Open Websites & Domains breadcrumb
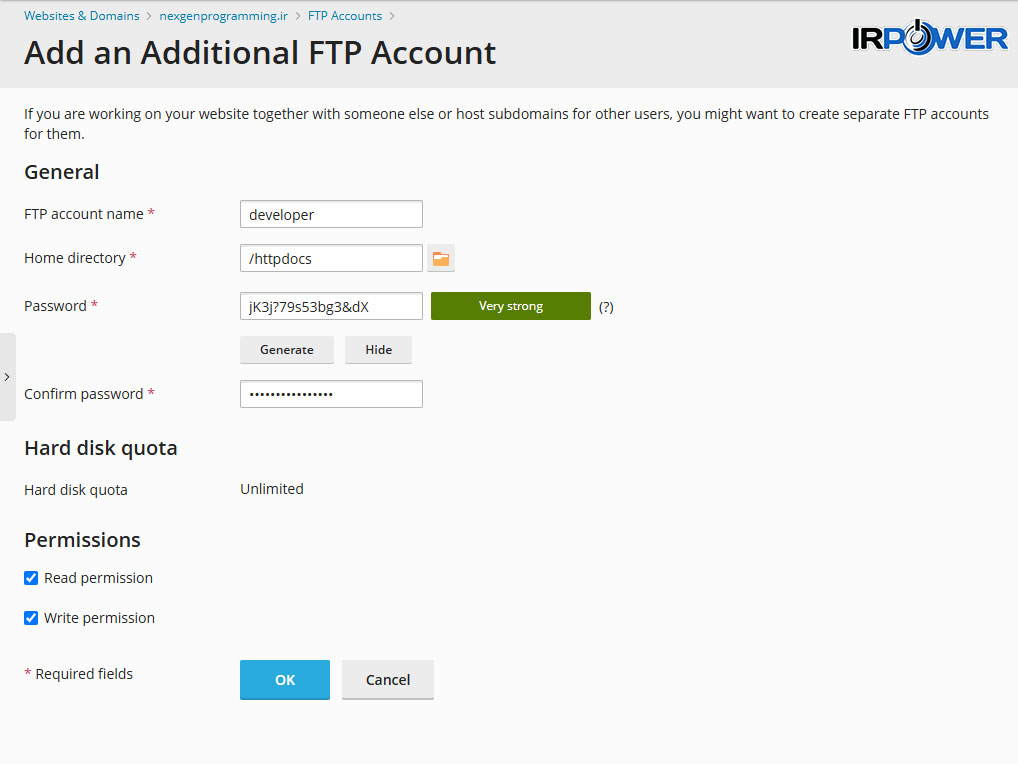 pos(82,16)
